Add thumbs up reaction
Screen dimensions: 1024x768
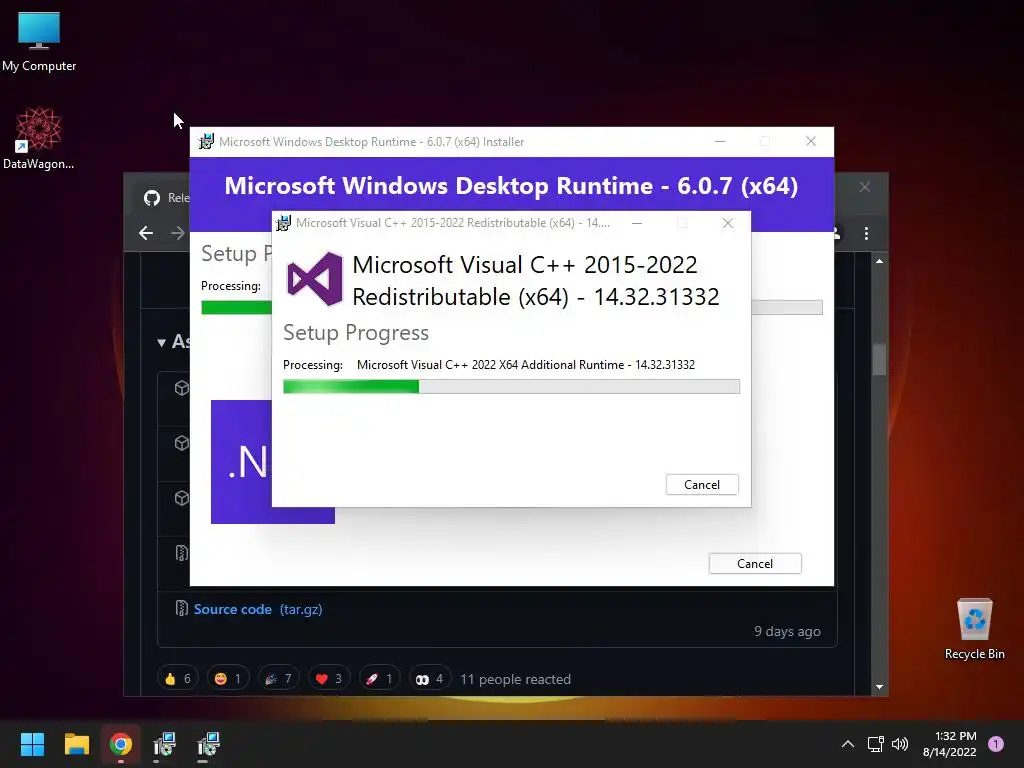[178, 679]
